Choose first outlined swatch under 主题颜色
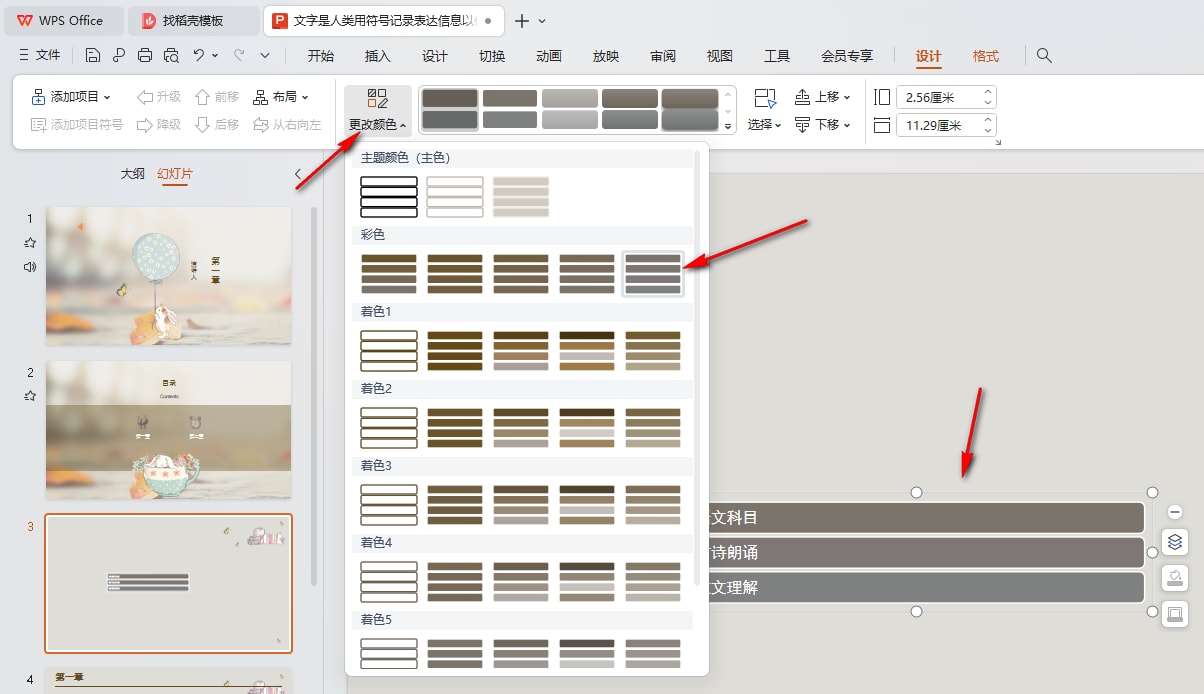1204x694 pixels. pos(389,197)
